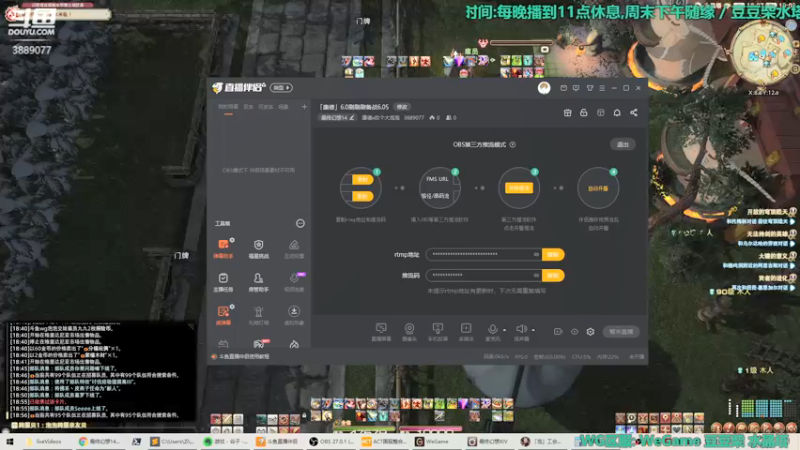Select the second scene tab
The height and width of the screenshot is (450, 800).
pos(248,107)
